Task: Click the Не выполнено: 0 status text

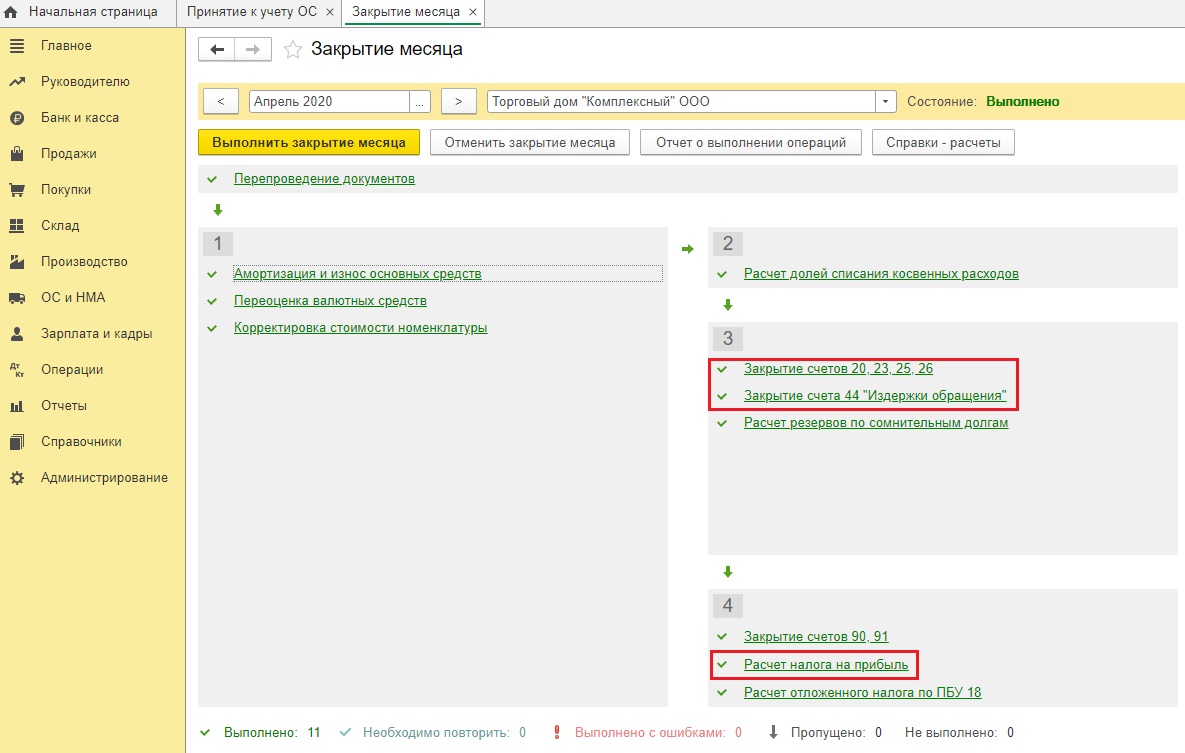Action: click(959, 733)
